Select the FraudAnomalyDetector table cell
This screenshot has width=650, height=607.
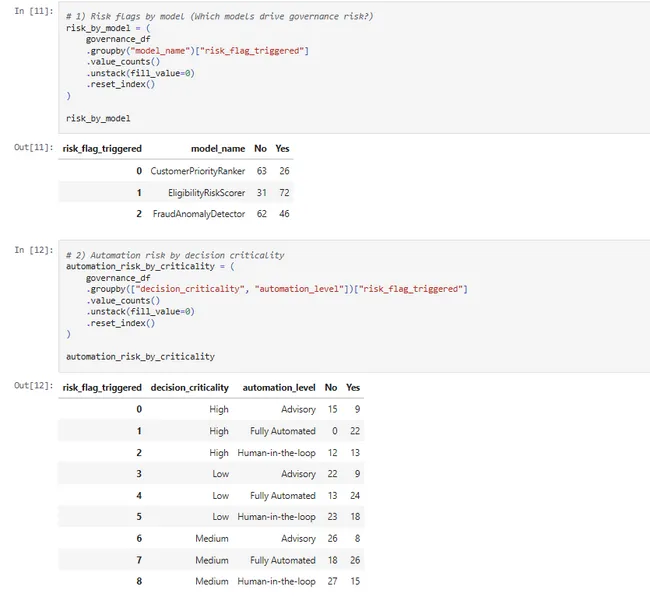[x=199, y=214]
